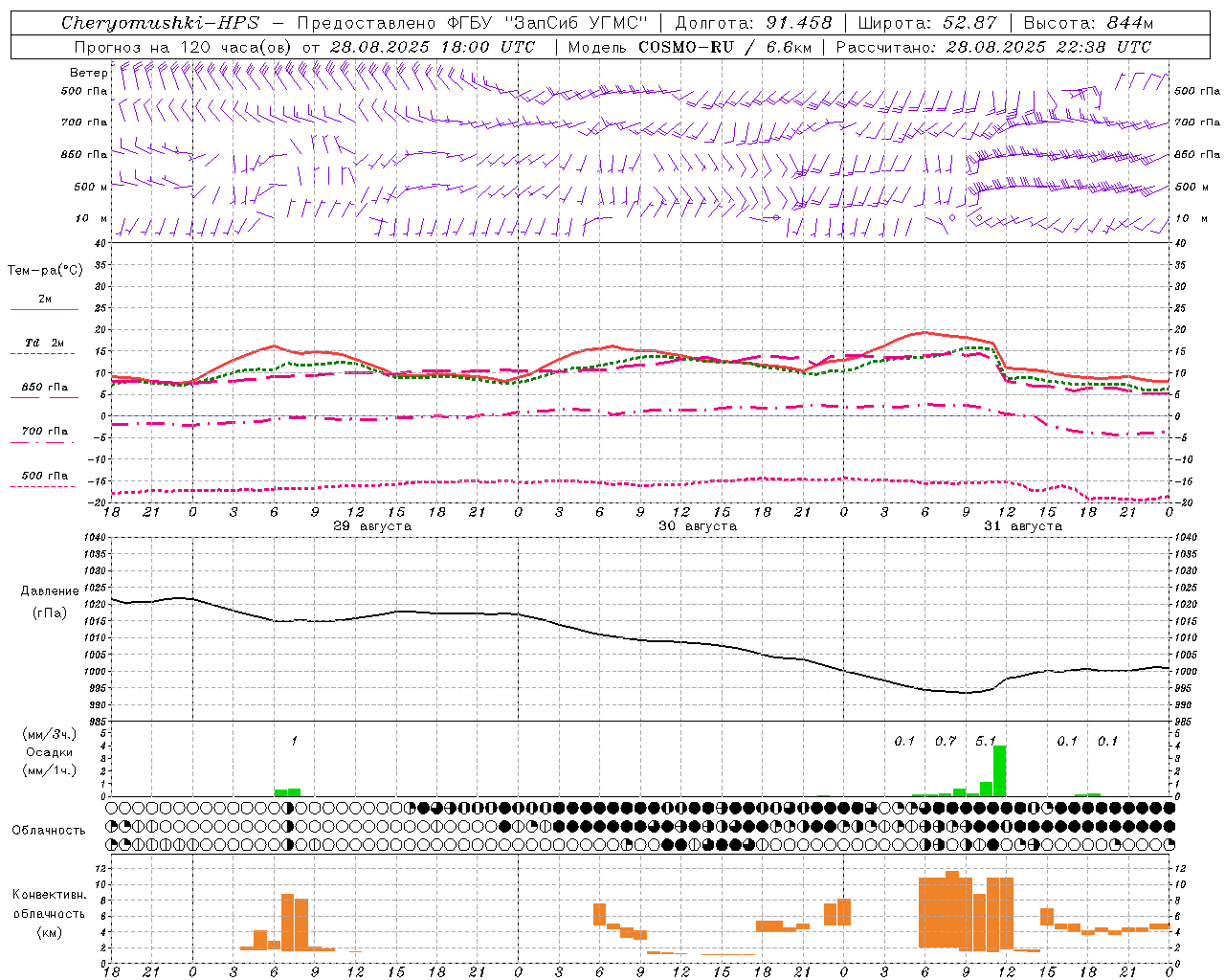
Task: Click the "31 августа" date label
Action: coord(1023,526)
